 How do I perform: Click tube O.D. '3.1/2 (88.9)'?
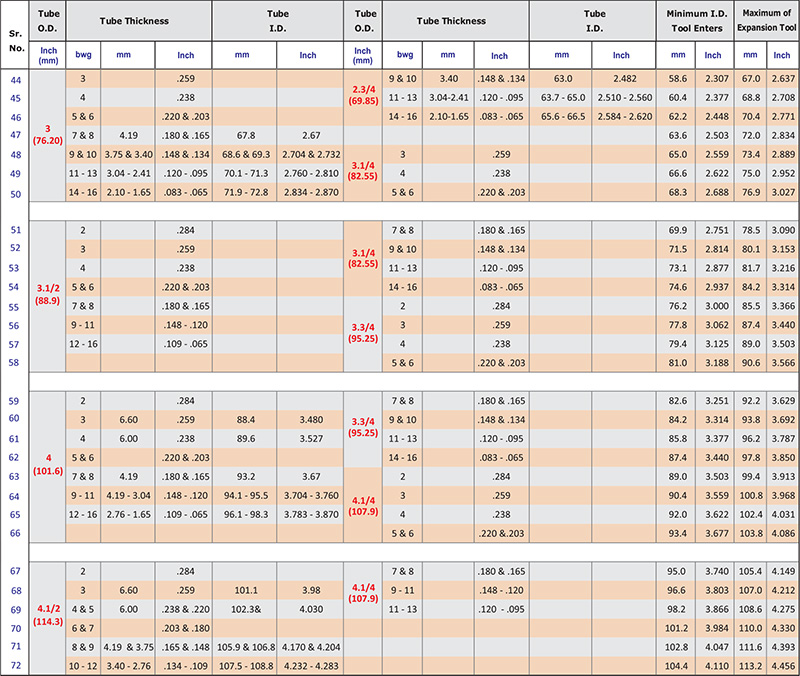[48, 294]
